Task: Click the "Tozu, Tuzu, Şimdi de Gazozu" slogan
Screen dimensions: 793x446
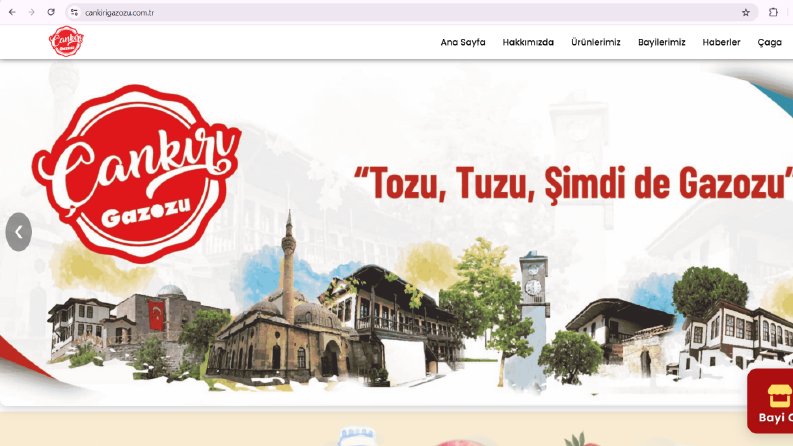Action: [x=573, y=184]
